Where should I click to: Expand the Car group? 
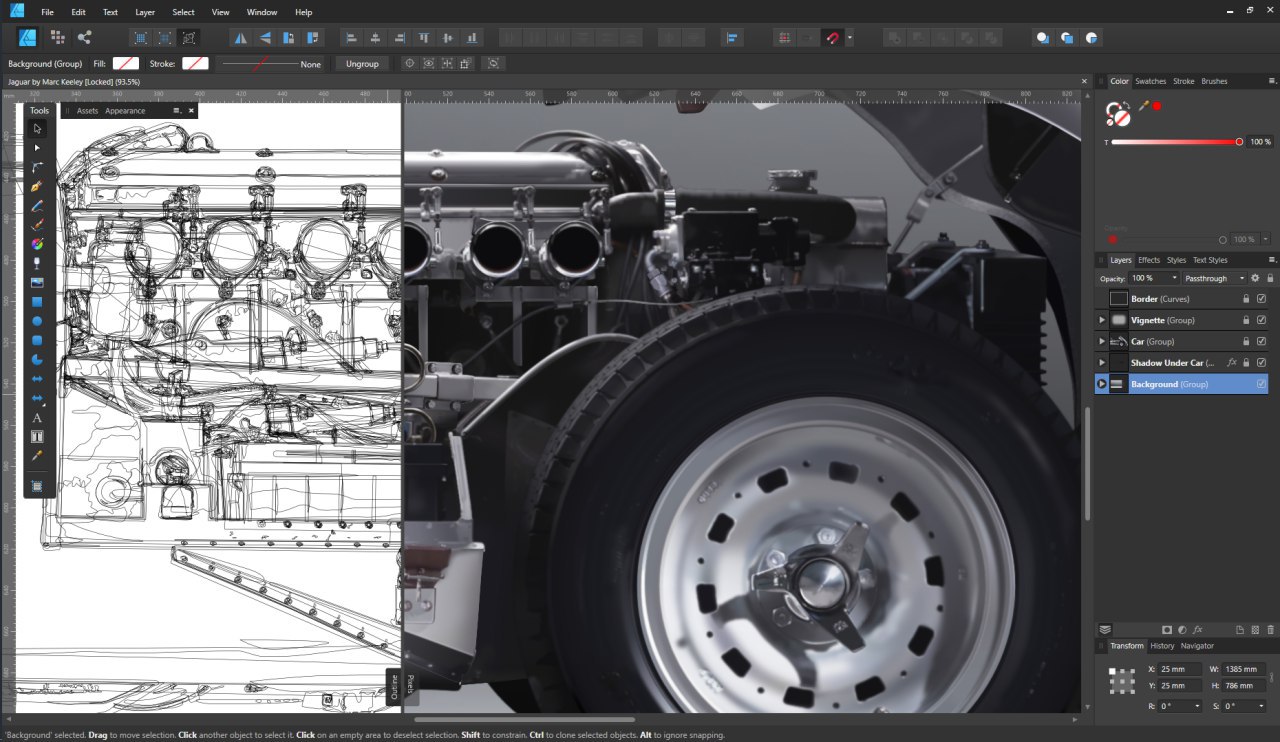[1102, 341]
